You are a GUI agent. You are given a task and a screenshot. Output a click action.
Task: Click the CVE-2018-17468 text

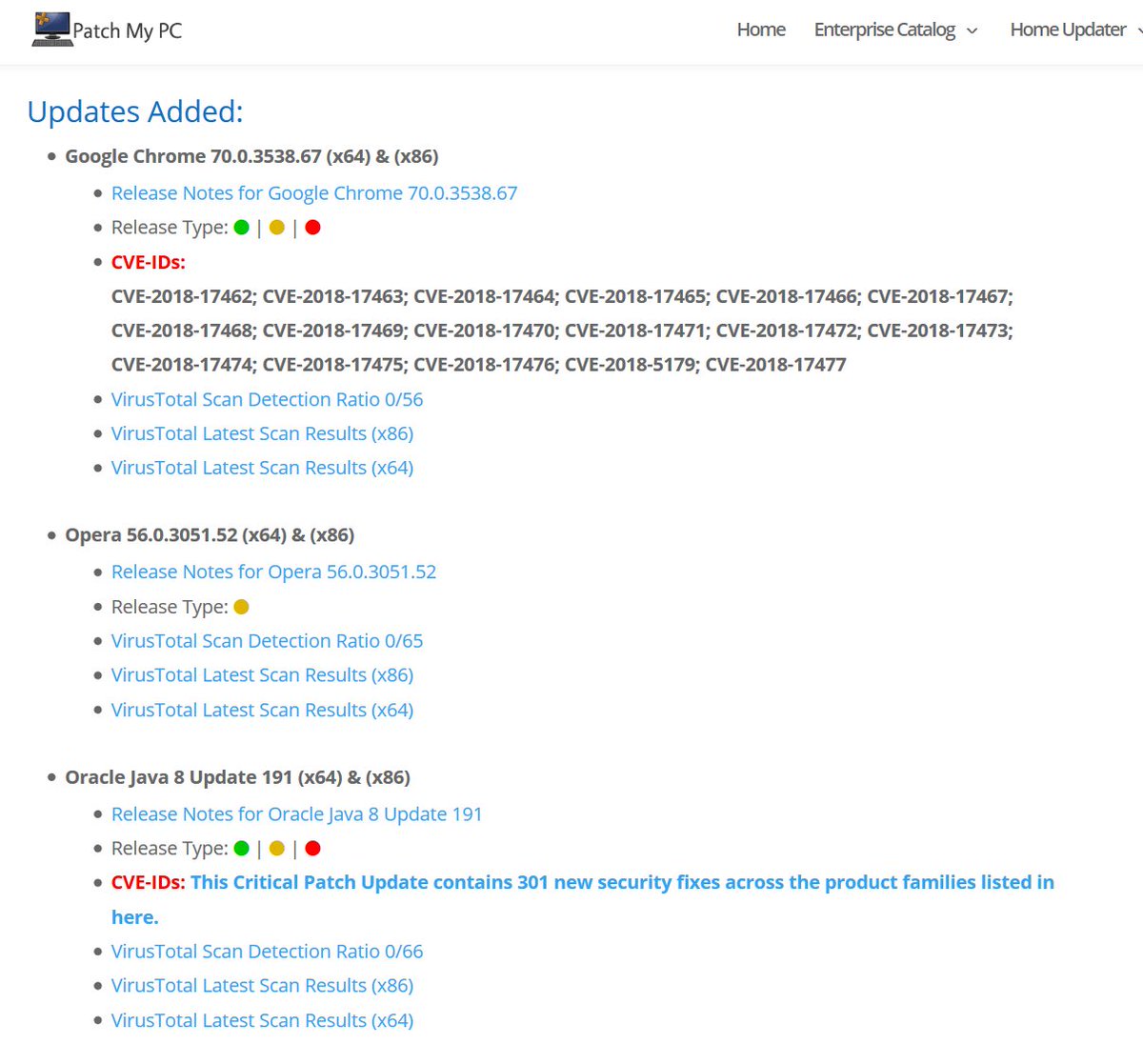(182, 331)
